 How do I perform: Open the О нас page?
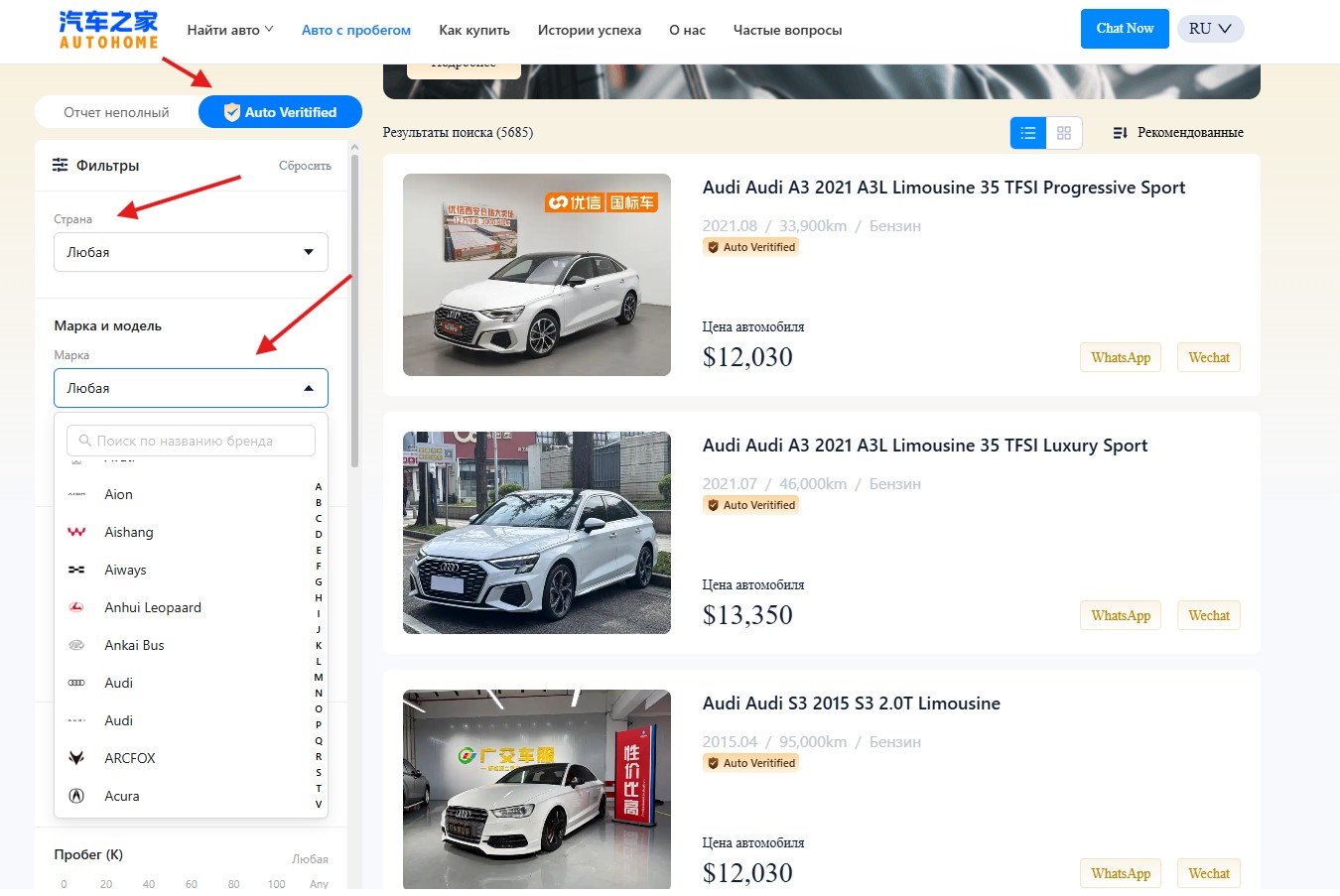687,30
